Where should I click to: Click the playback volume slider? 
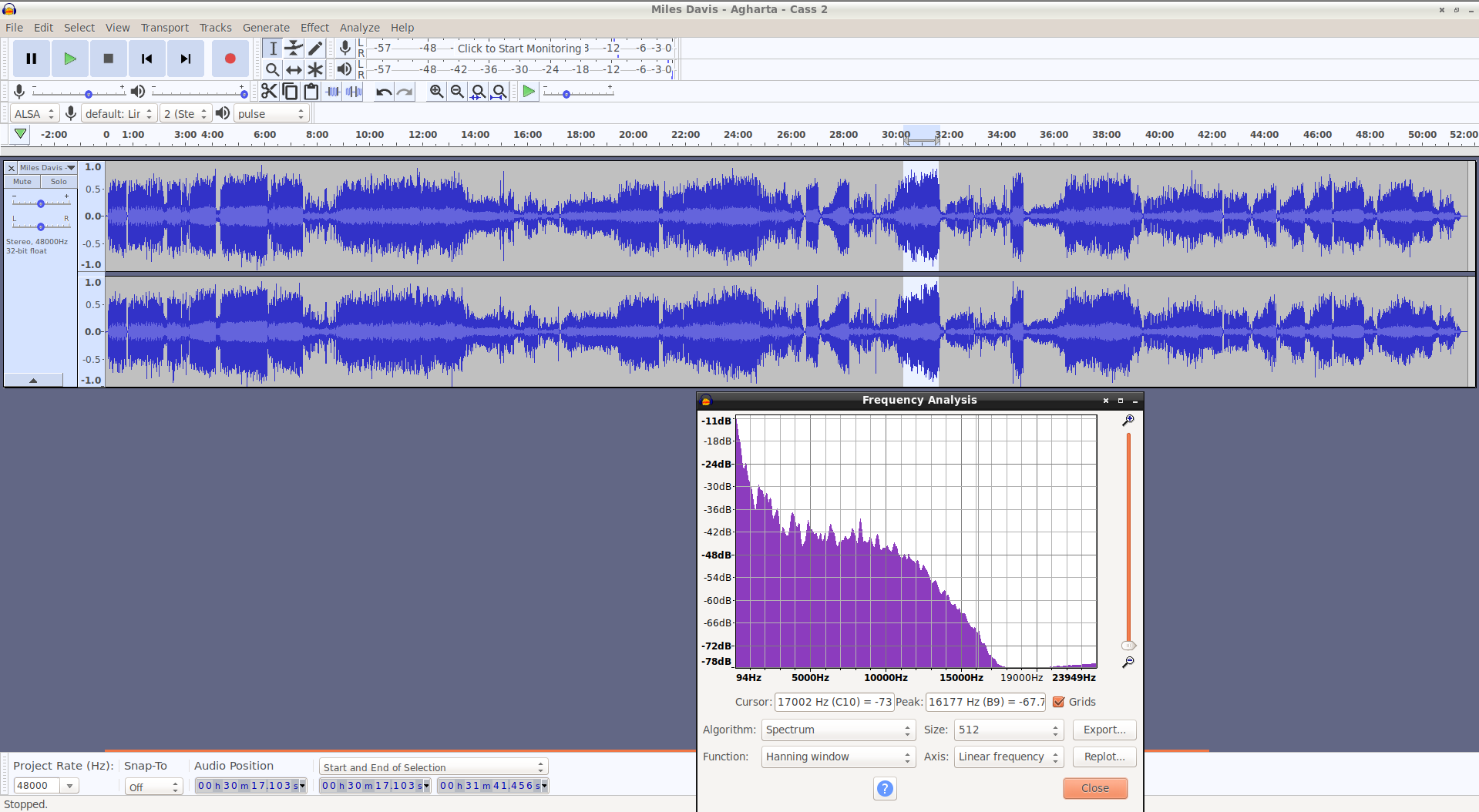(198, 92)
